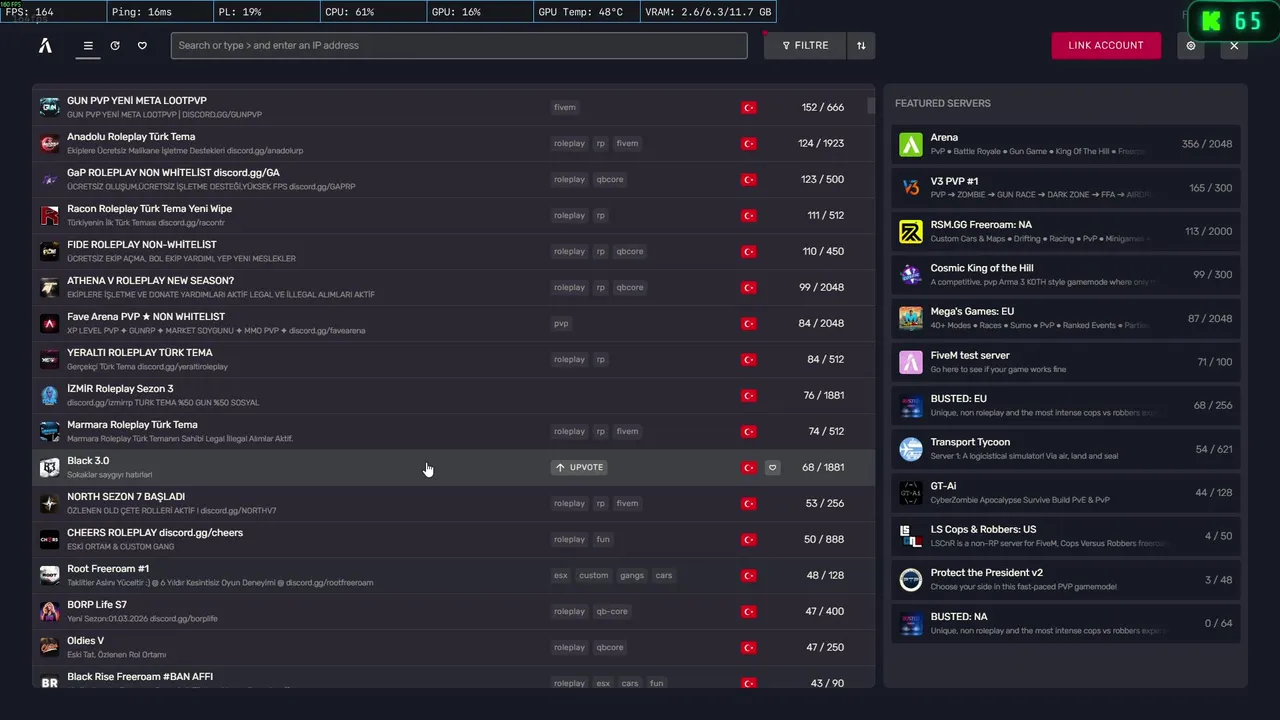Click player count 152 / 666

click(x=823, y=107)
